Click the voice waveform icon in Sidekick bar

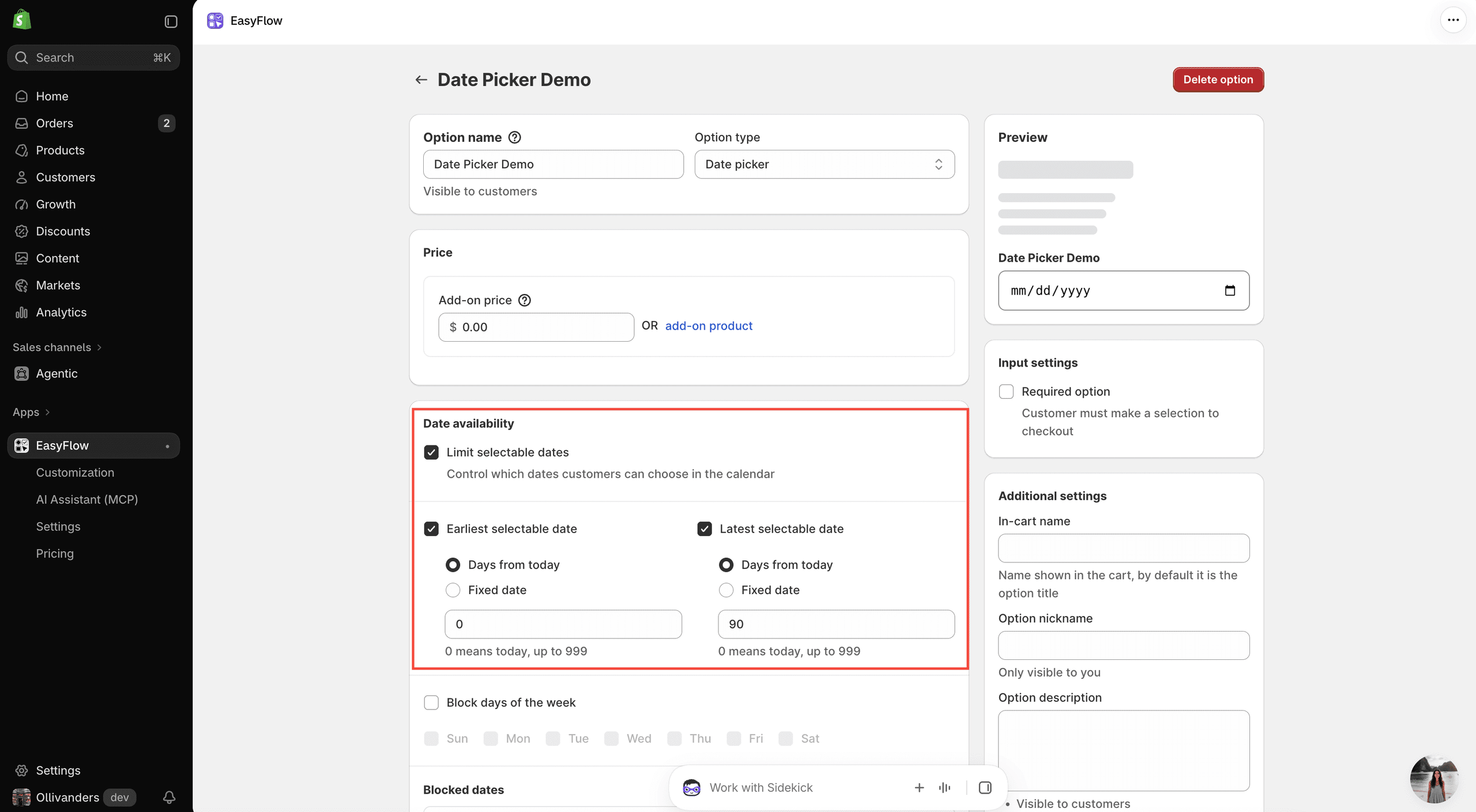click(944, 787)
